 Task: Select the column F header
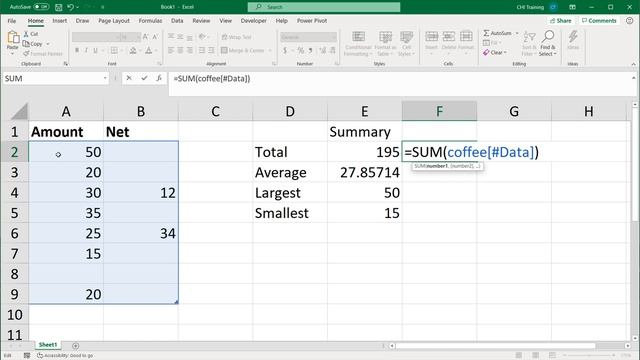coord(439,111)
